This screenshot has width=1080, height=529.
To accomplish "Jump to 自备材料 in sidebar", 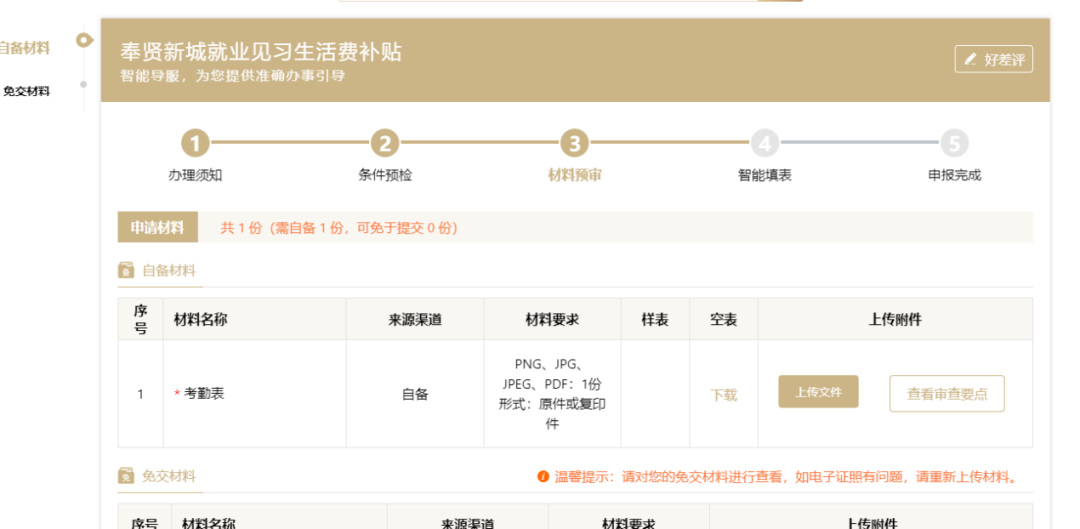I will click(25, 48).
